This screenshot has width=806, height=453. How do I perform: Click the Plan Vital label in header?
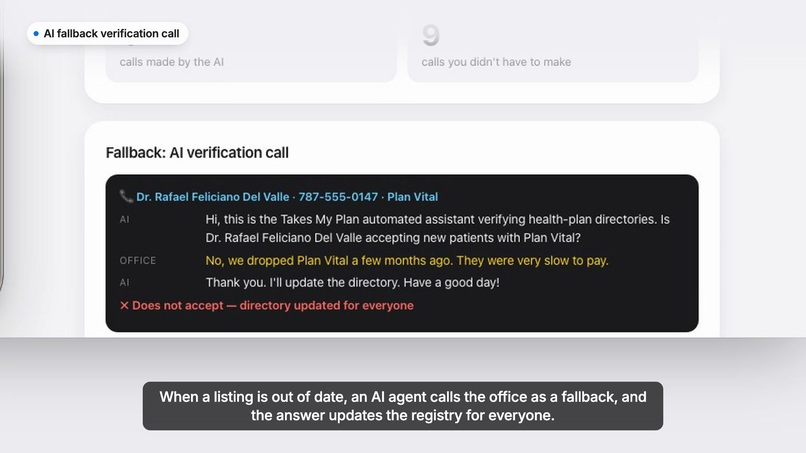coord(412,197)
